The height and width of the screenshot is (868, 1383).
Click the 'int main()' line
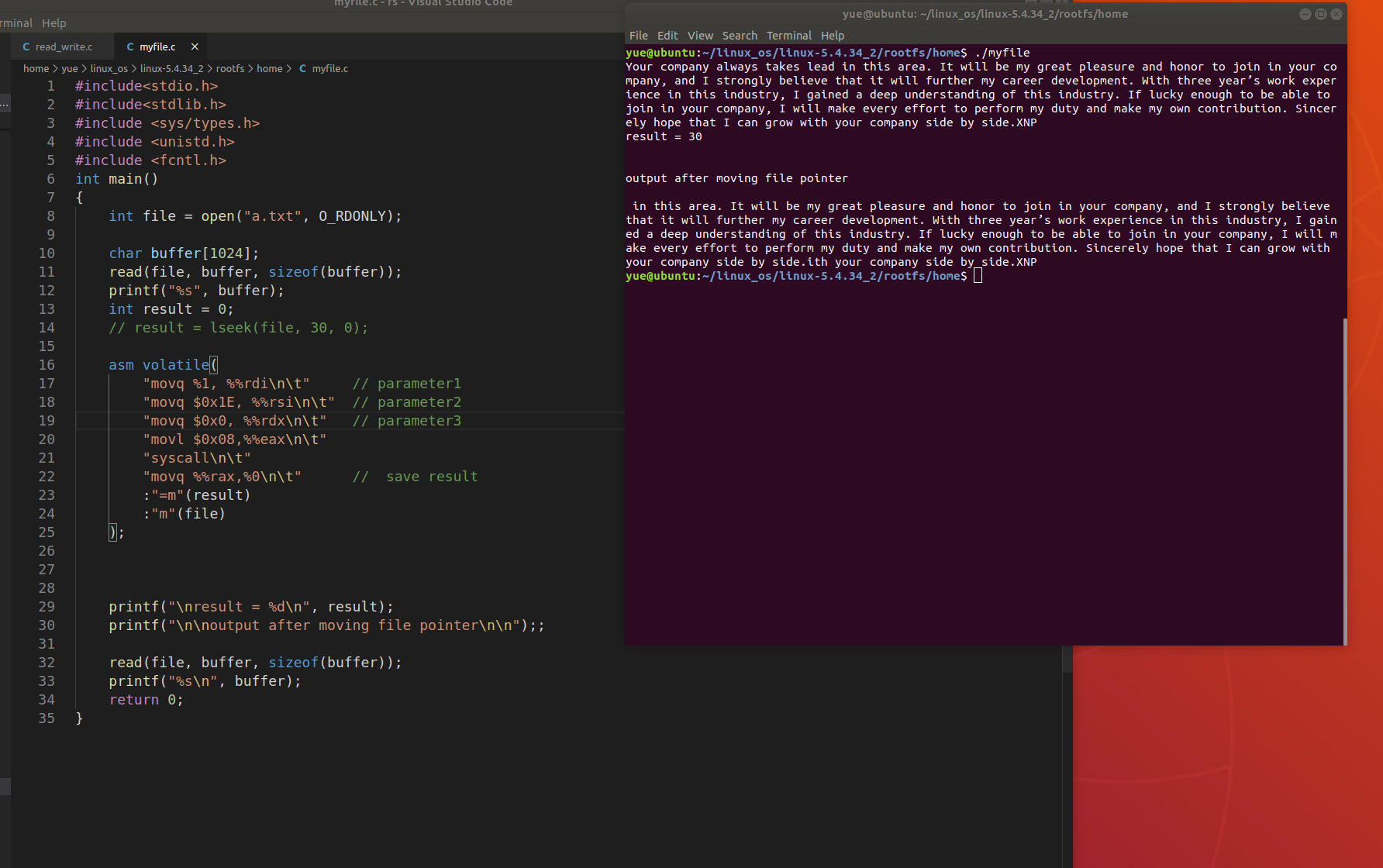[116, 179]
